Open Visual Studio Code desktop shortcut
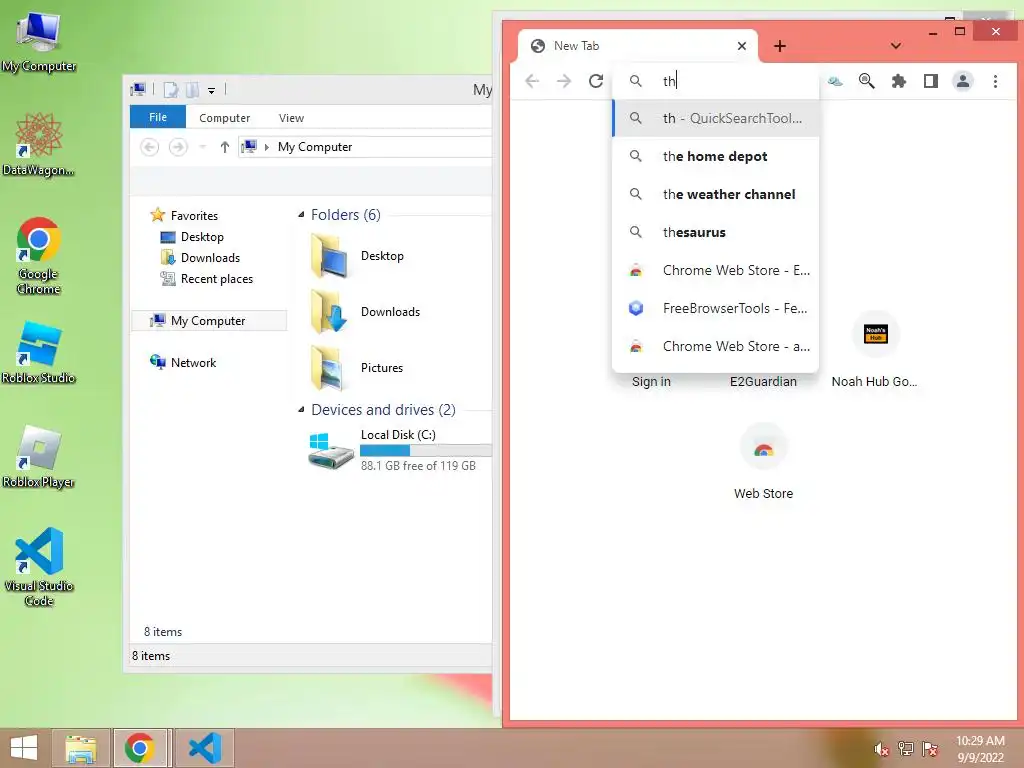 pyautogui.click(x=39, y=567)
